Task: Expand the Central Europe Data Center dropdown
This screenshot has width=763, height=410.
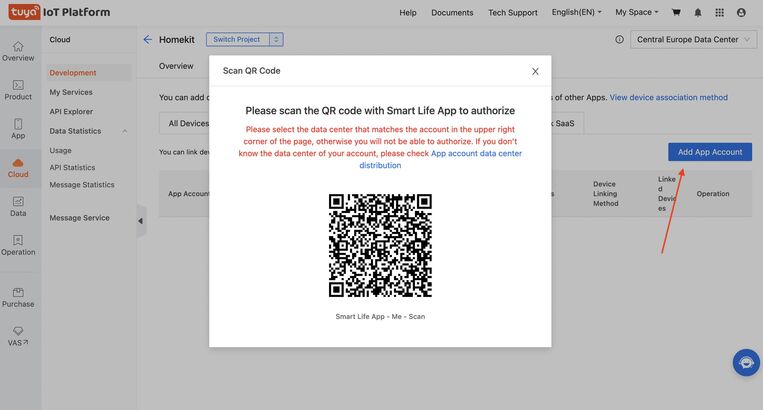Action: [692, 39]
